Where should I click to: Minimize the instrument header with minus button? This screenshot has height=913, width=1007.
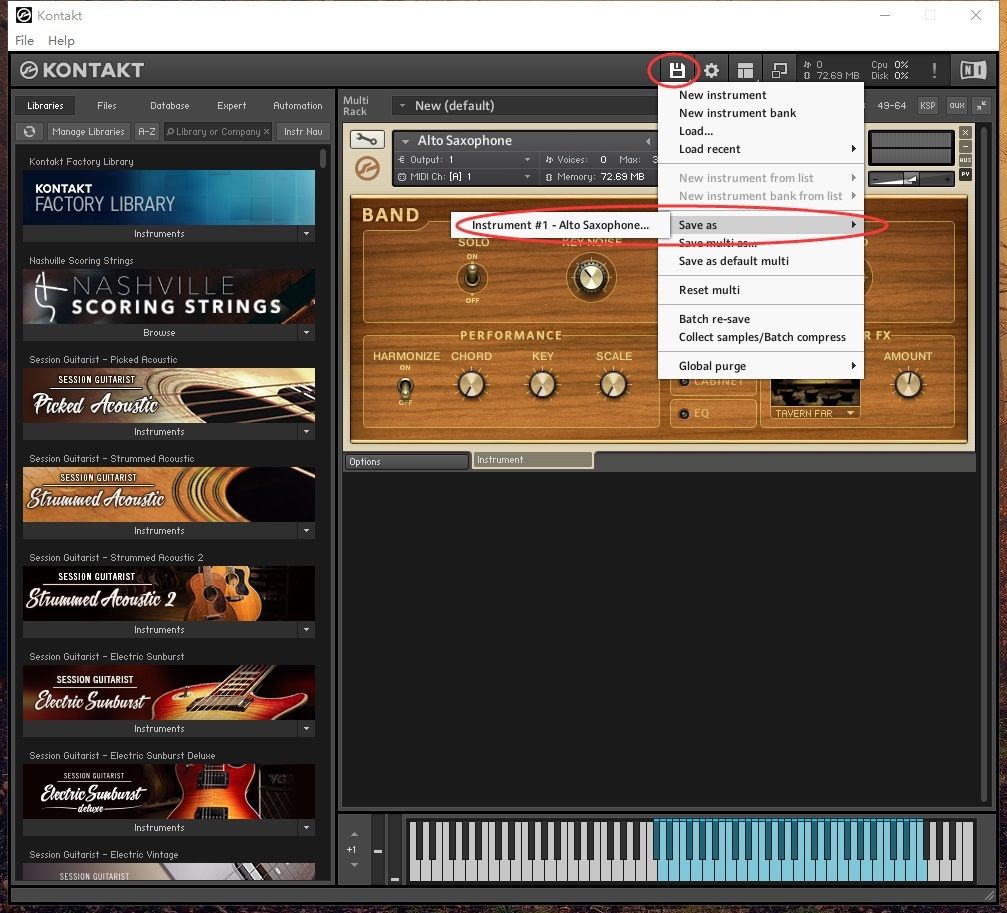click(x=965, y=146)
